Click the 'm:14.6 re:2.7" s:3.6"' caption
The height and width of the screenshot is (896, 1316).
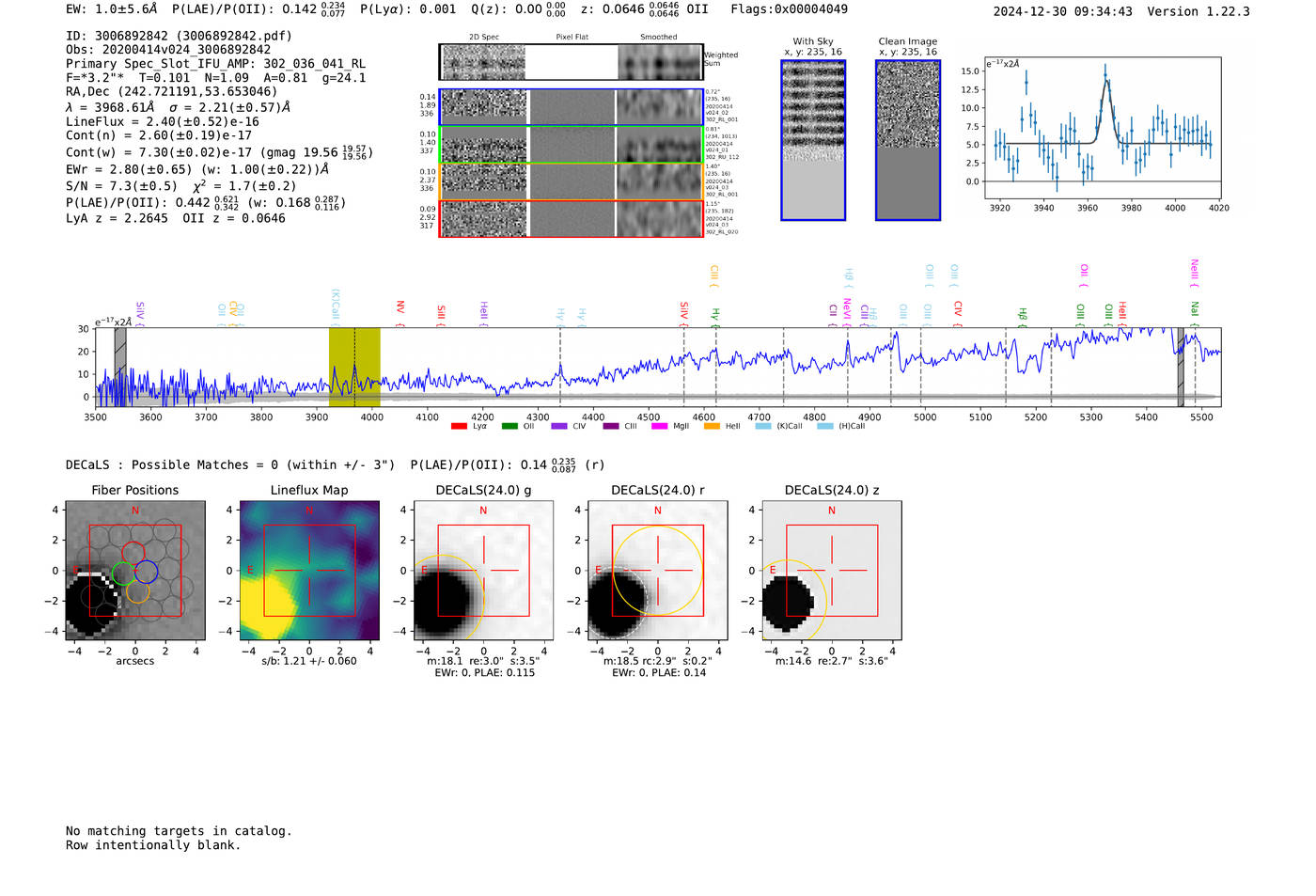831,661
